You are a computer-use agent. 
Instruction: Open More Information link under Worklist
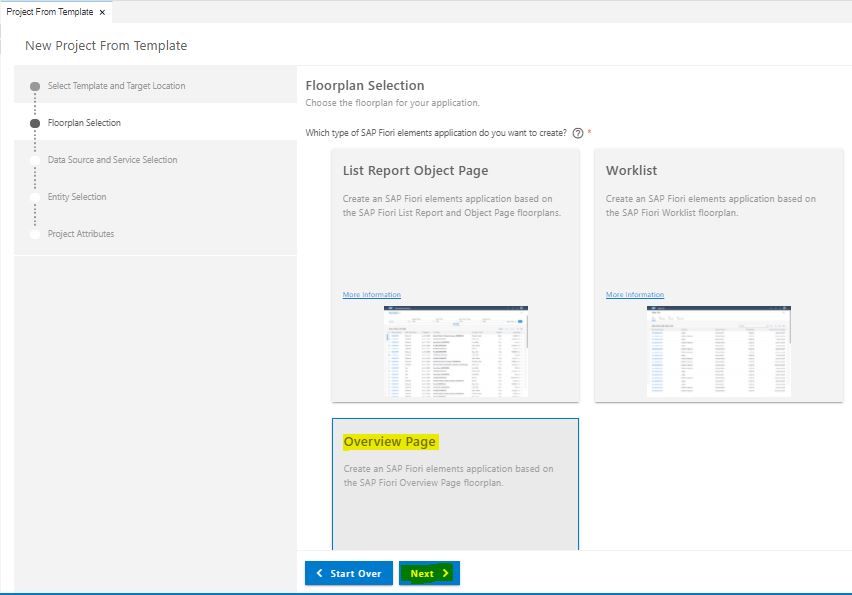[x=635, y=295]
